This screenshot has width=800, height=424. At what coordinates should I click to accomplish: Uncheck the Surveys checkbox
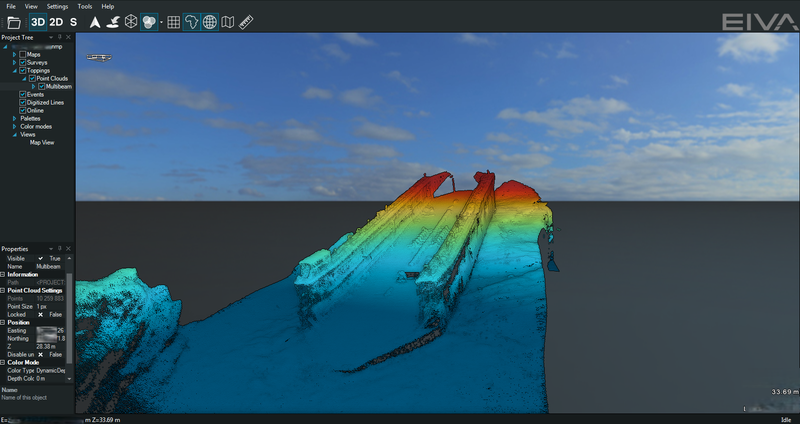click(23, 62)
